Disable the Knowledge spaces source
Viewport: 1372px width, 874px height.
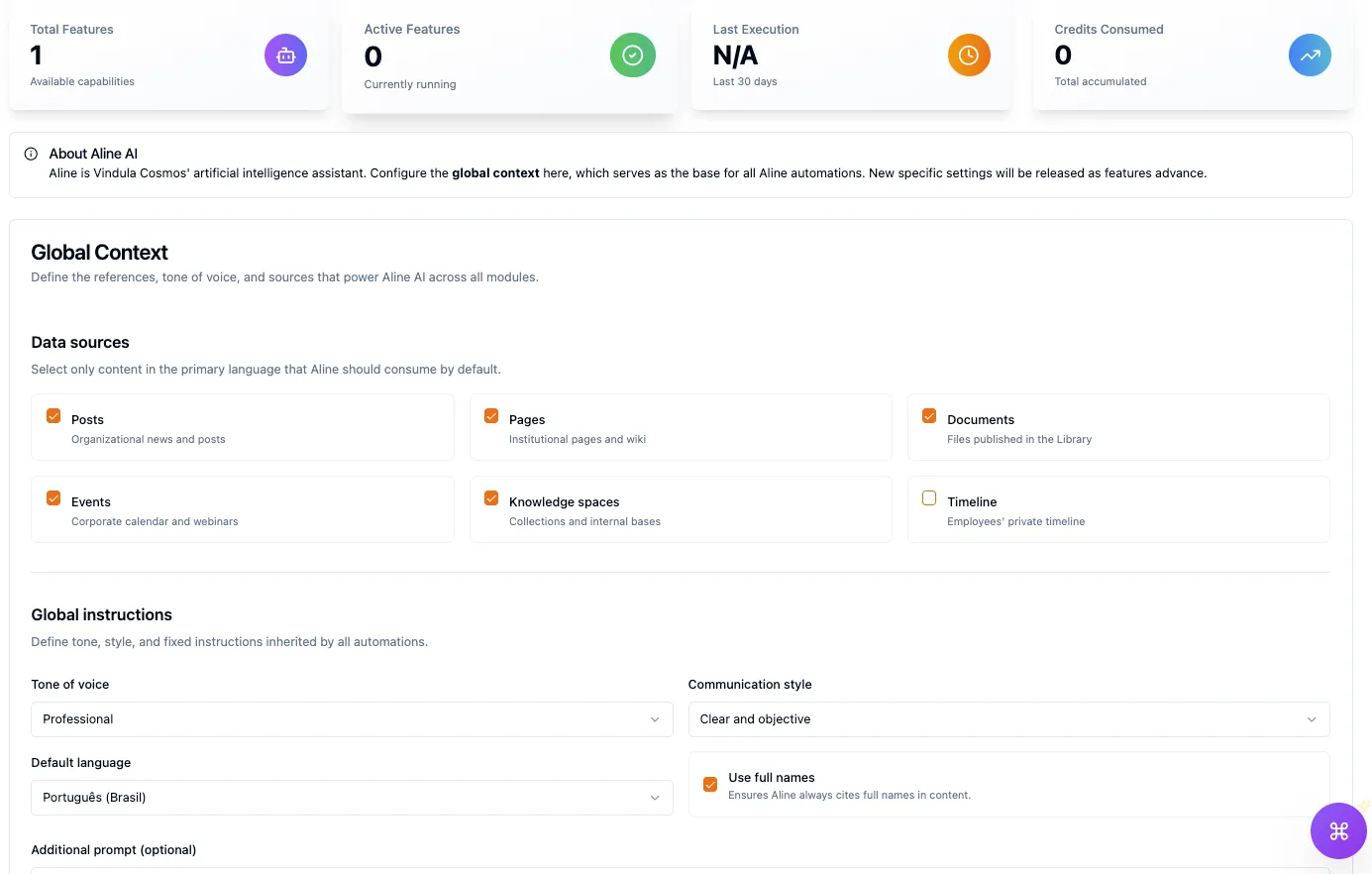pos(490,497)
